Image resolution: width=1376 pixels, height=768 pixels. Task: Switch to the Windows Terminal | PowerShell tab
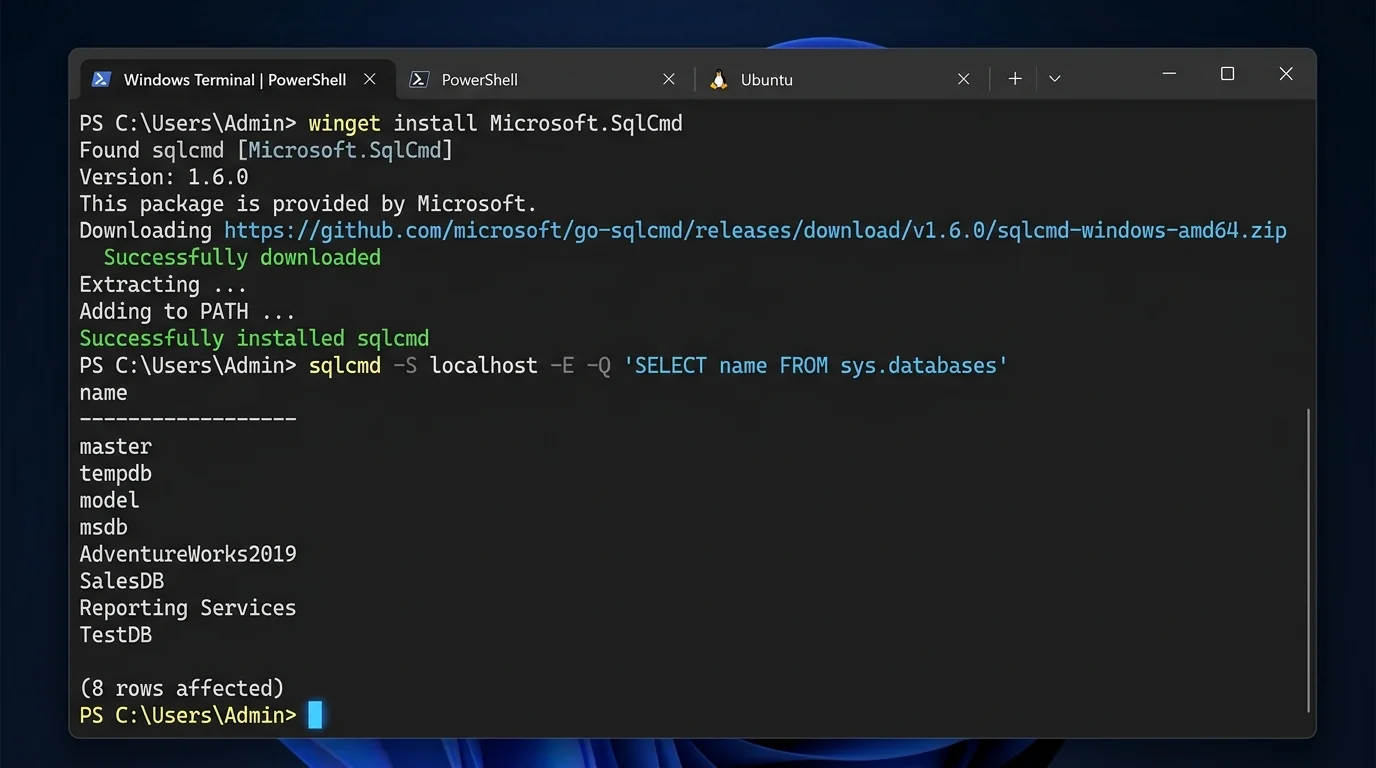(238, 79)
